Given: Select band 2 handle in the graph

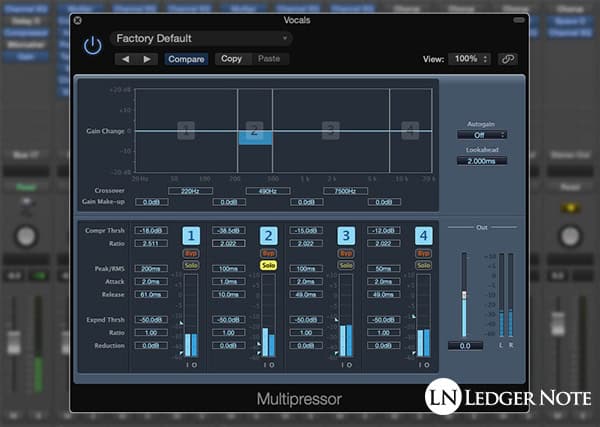Looking at the screenshot, I should point(254,131).
